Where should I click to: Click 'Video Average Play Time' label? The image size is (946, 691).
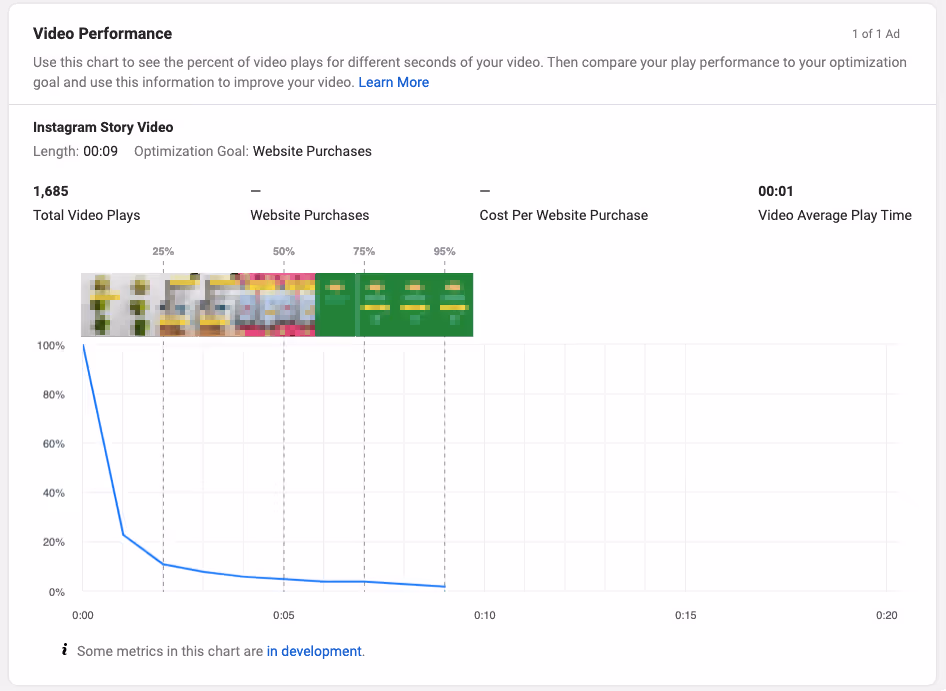834,215
